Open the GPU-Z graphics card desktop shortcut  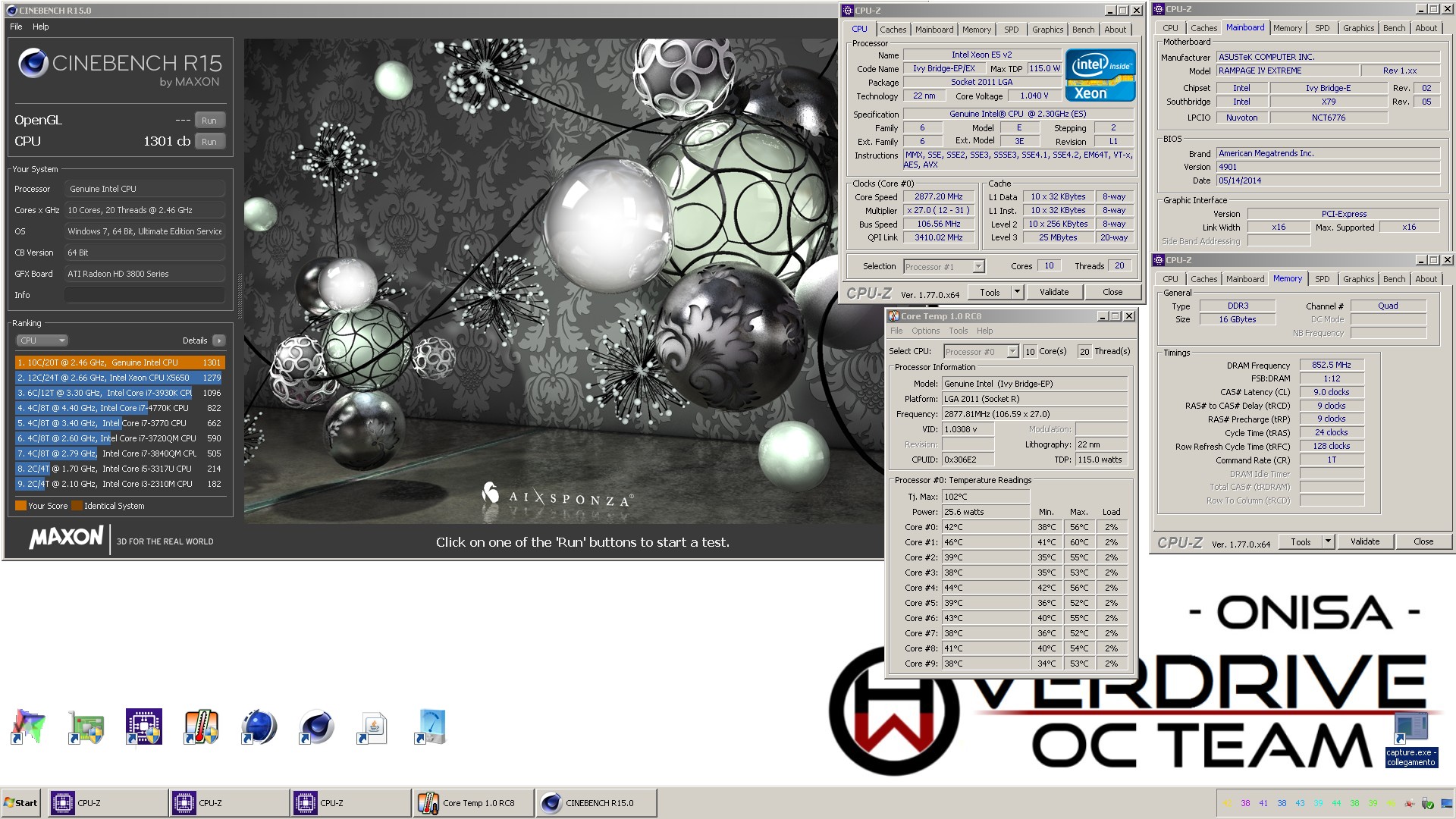tap(86, 727)
